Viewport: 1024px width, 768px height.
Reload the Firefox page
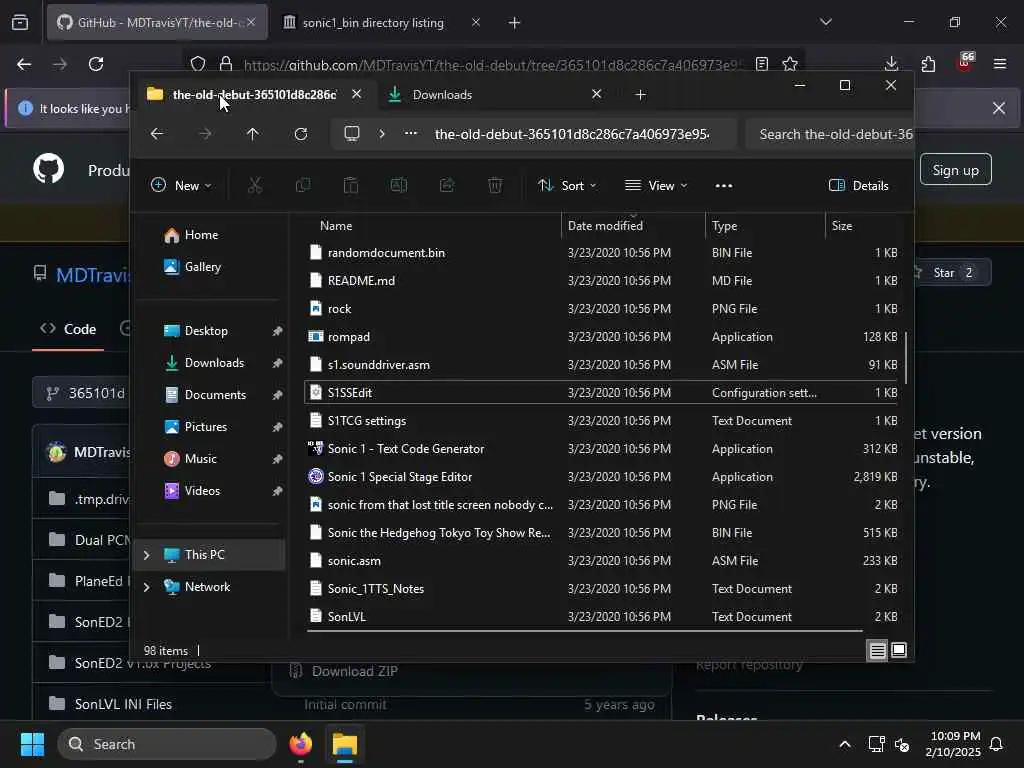click(x=96, y=64)
